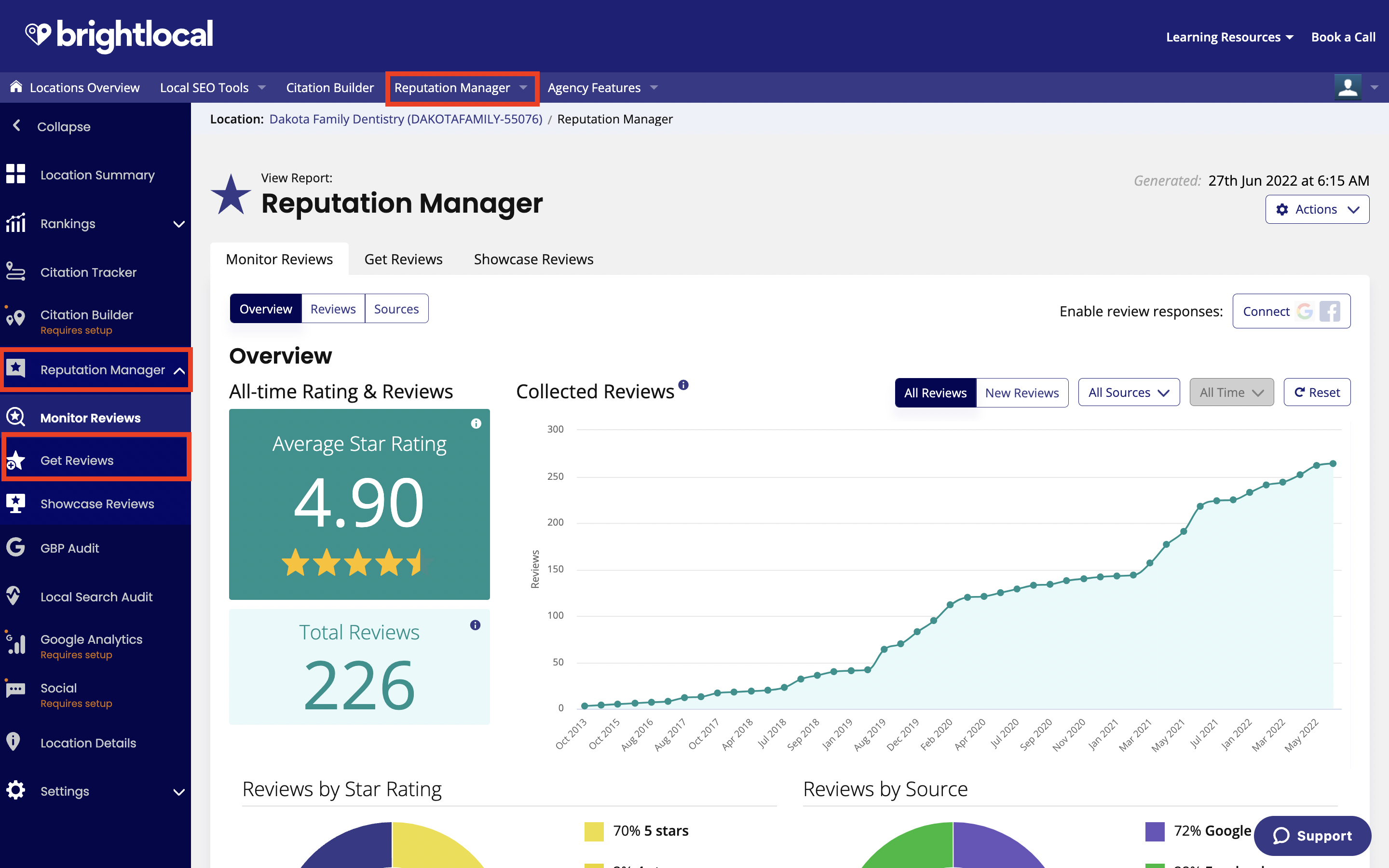Click the purple Google legend swatch
The height and width of the screenshot is (868, 1389).
point(1155,831)
